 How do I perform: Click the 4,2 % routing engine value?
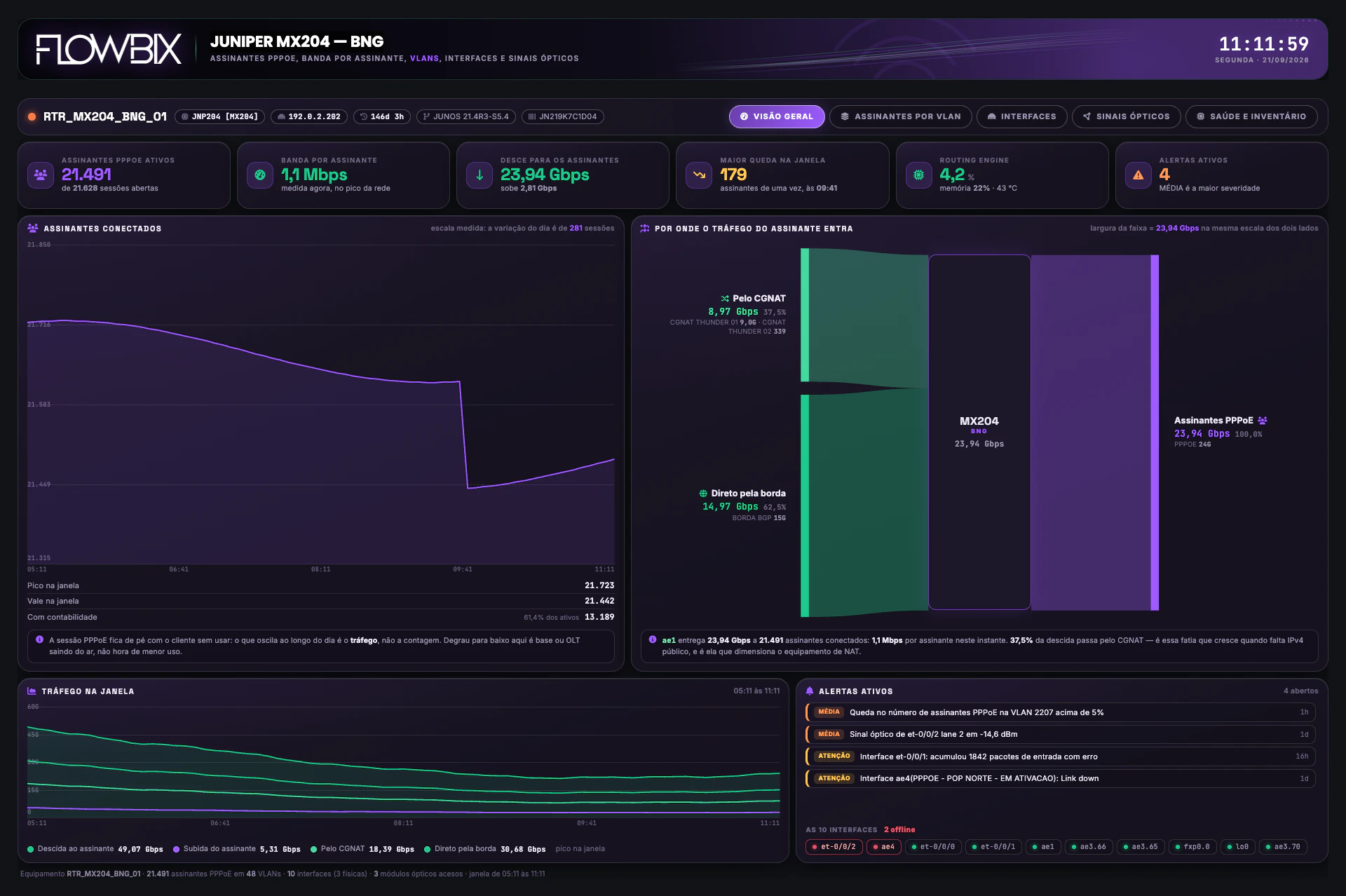(957, 175)
